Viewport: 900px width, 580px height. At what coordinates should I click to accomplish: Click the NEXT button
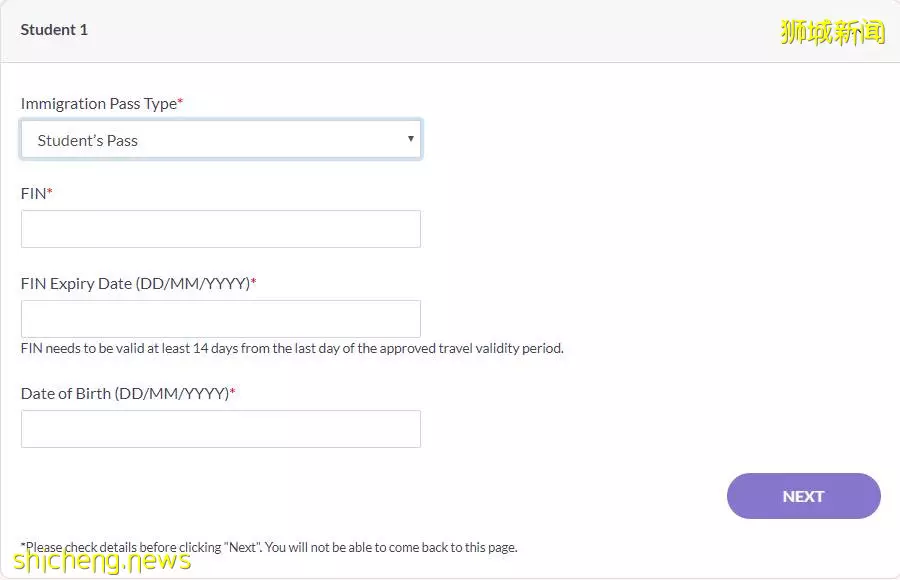tap(804, 496)
